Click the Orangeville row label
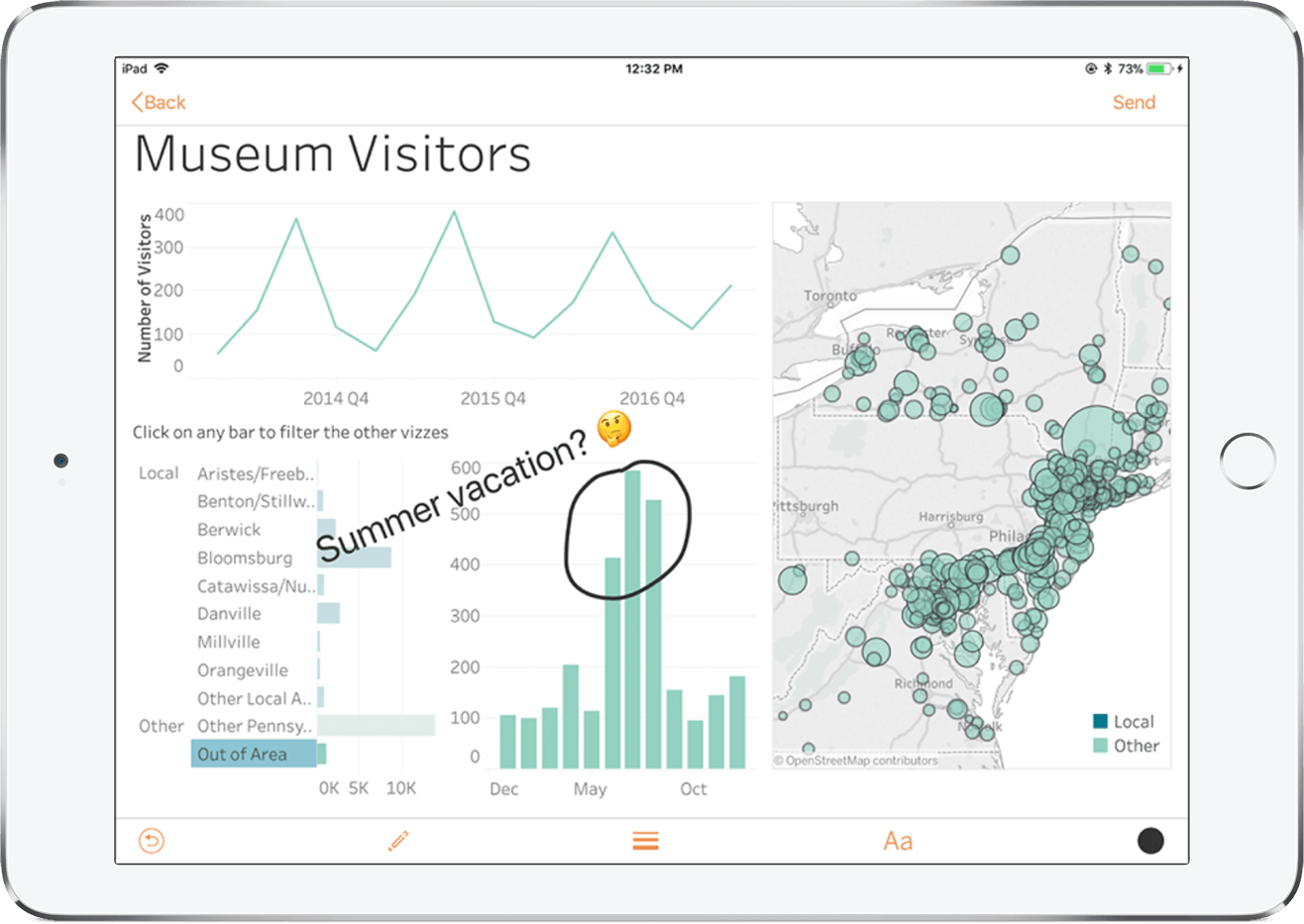 pyautogui.click(x=243, y=670)
